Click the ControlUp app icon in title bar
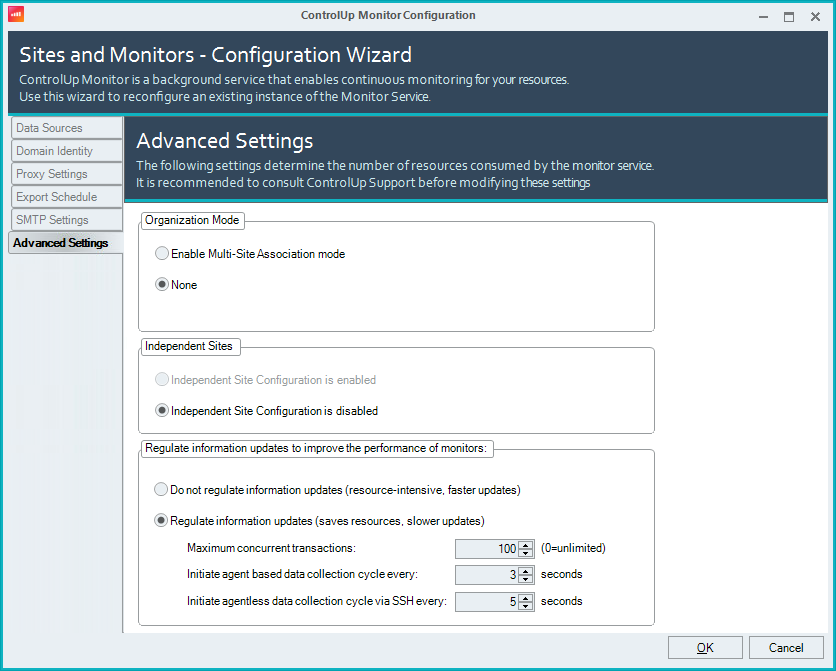The image size is (836, 671). pyautogui.click(x=16, y=14)
